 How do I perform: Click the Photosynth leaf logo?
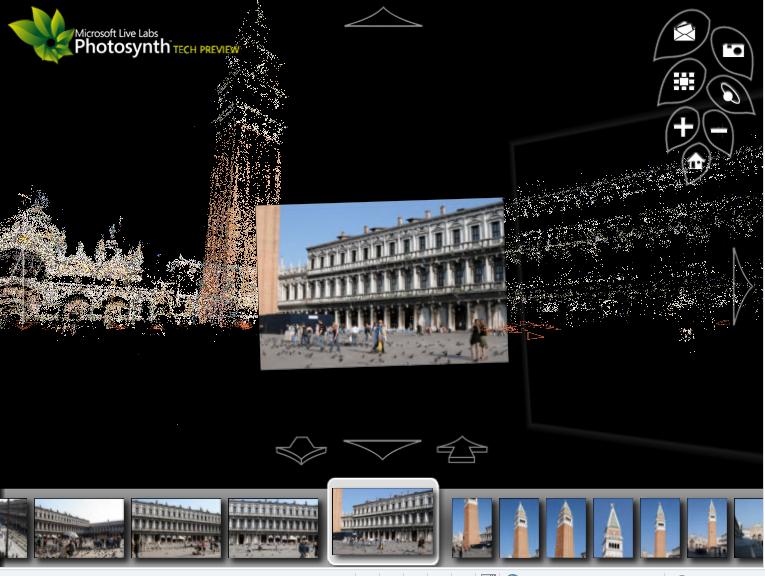tap(43, 36)
